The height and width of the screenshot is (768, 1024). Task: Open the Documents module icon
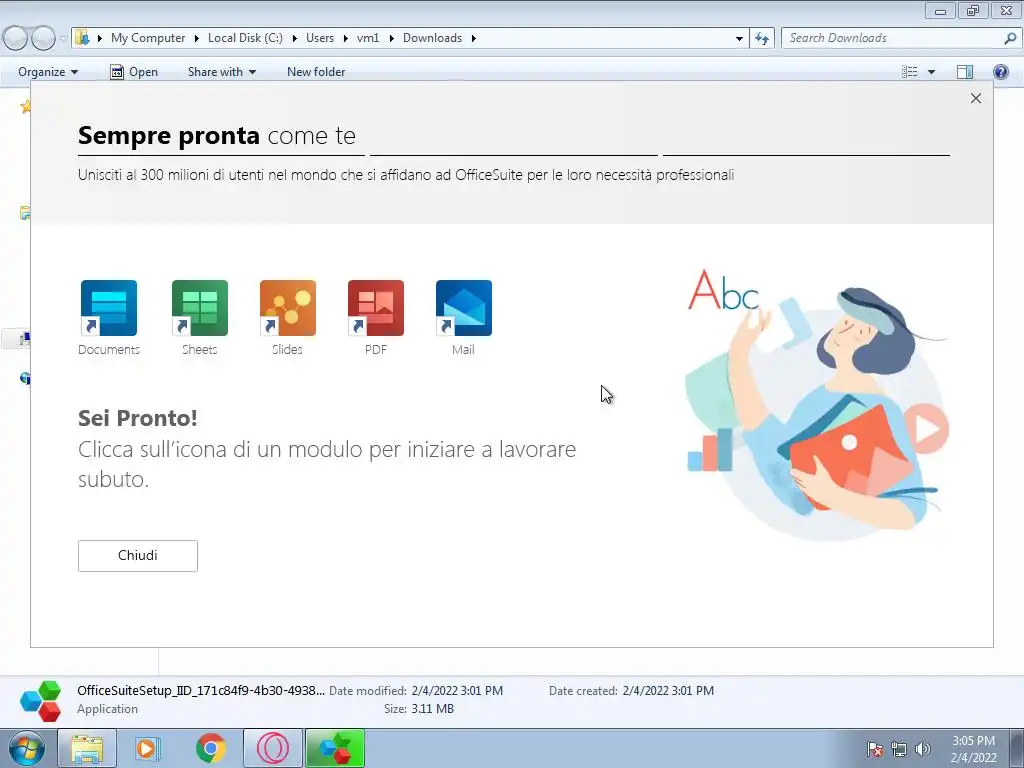[108, 308]
